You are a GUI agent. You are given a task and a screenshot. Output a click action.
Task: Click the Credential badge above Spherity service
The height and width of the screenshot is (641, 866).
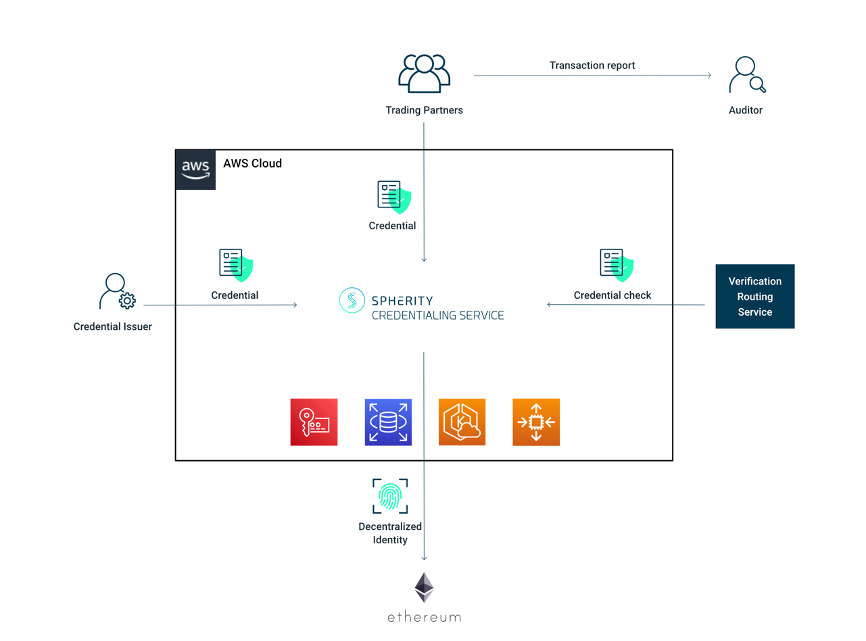point(392,195)
